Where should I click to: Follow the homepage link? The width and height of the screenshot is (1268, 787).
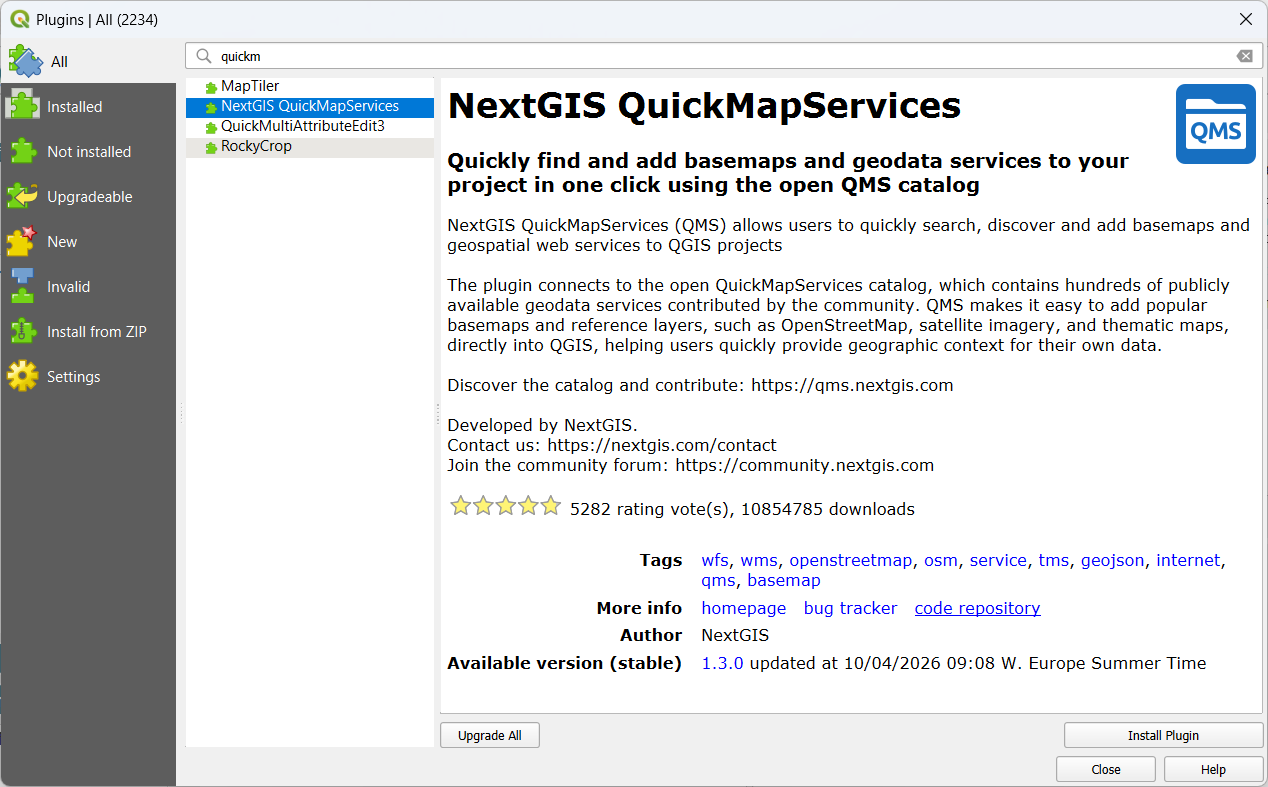click(743, 608)
